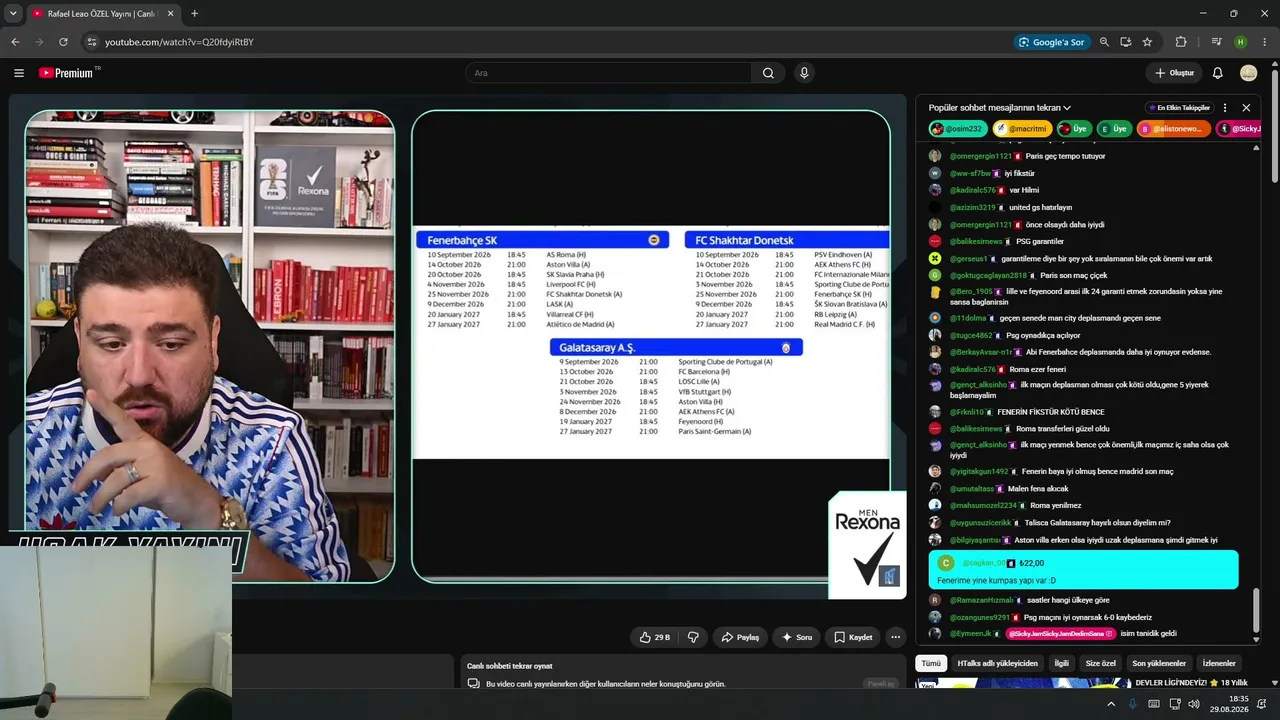Open the YouTube guide hamburger menu
Viewport: 1280px width, 720px height.
(19, 73)
